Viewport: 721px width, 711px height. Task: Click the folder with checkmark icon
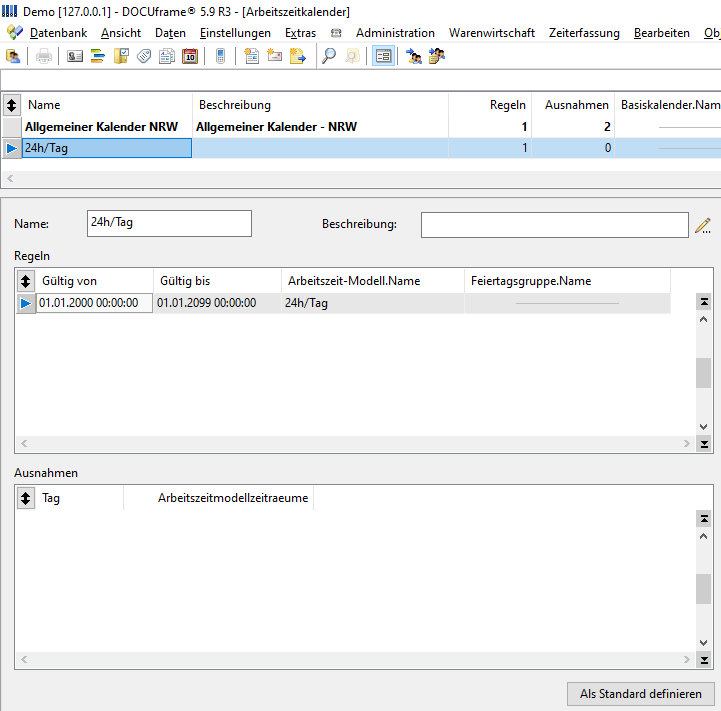121,57
